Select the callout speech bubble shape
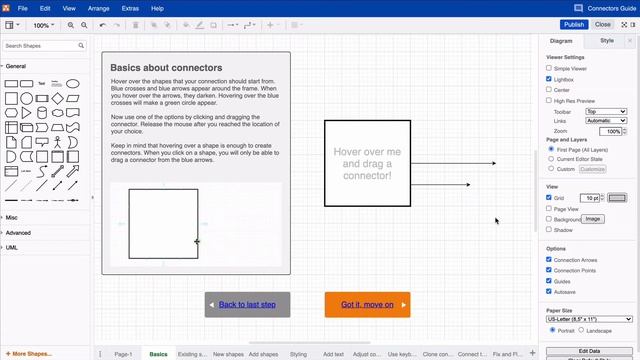The height and width of the screenshot is (360, 640). pos(42,142)
